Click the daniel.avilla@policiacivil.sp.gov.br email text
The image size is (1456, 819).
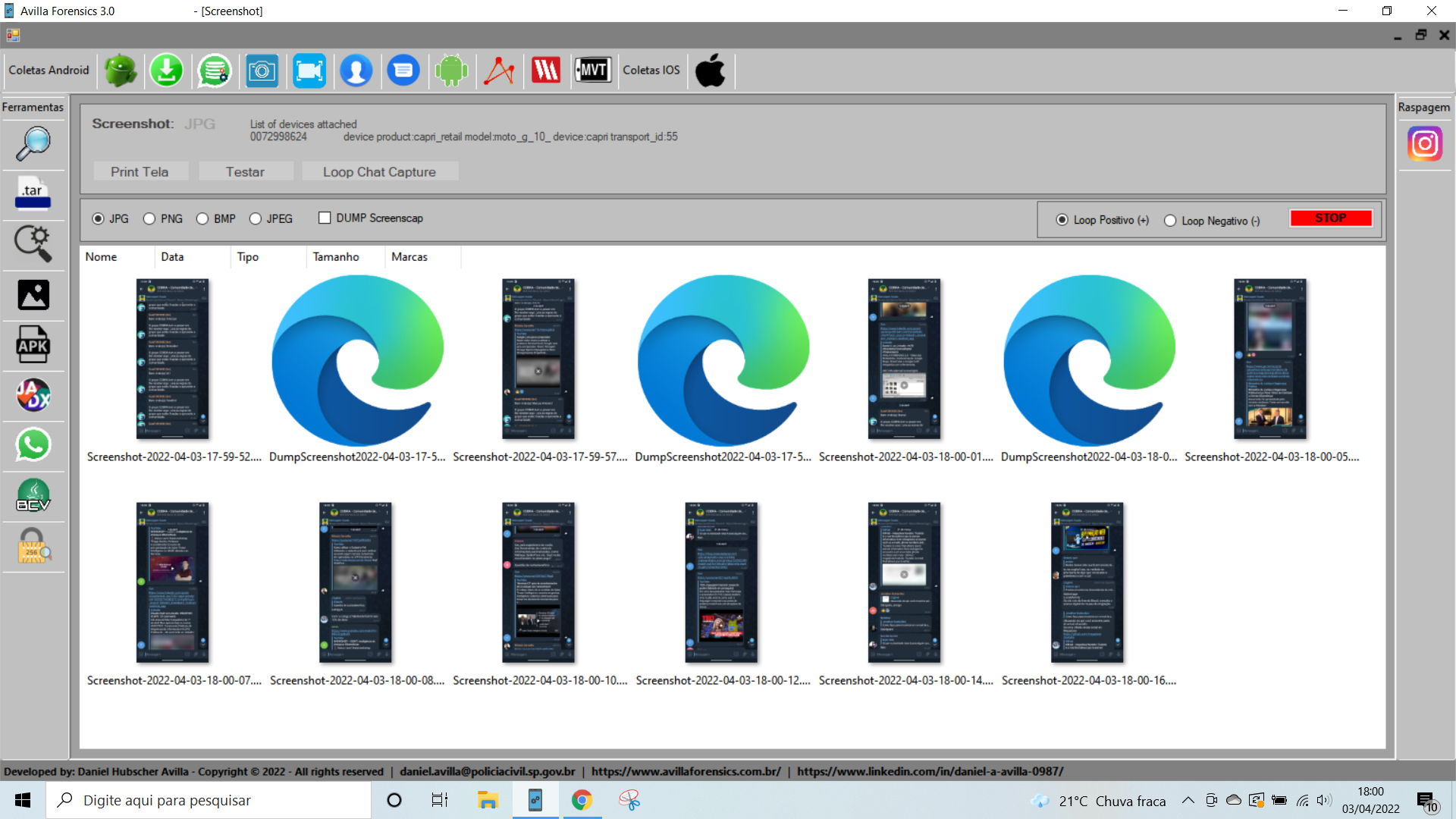[x=487, y=771]
